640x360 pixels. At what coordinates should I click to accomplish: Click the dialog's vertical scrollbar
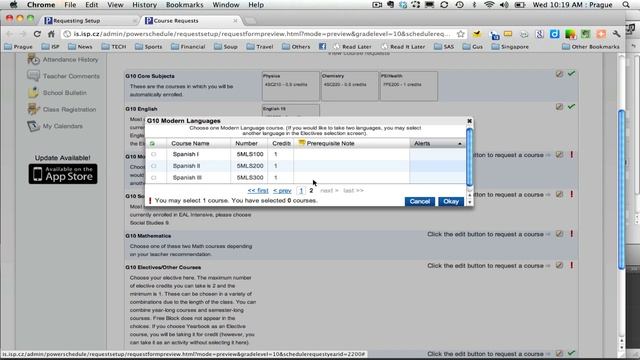click(x=469, y=157)
